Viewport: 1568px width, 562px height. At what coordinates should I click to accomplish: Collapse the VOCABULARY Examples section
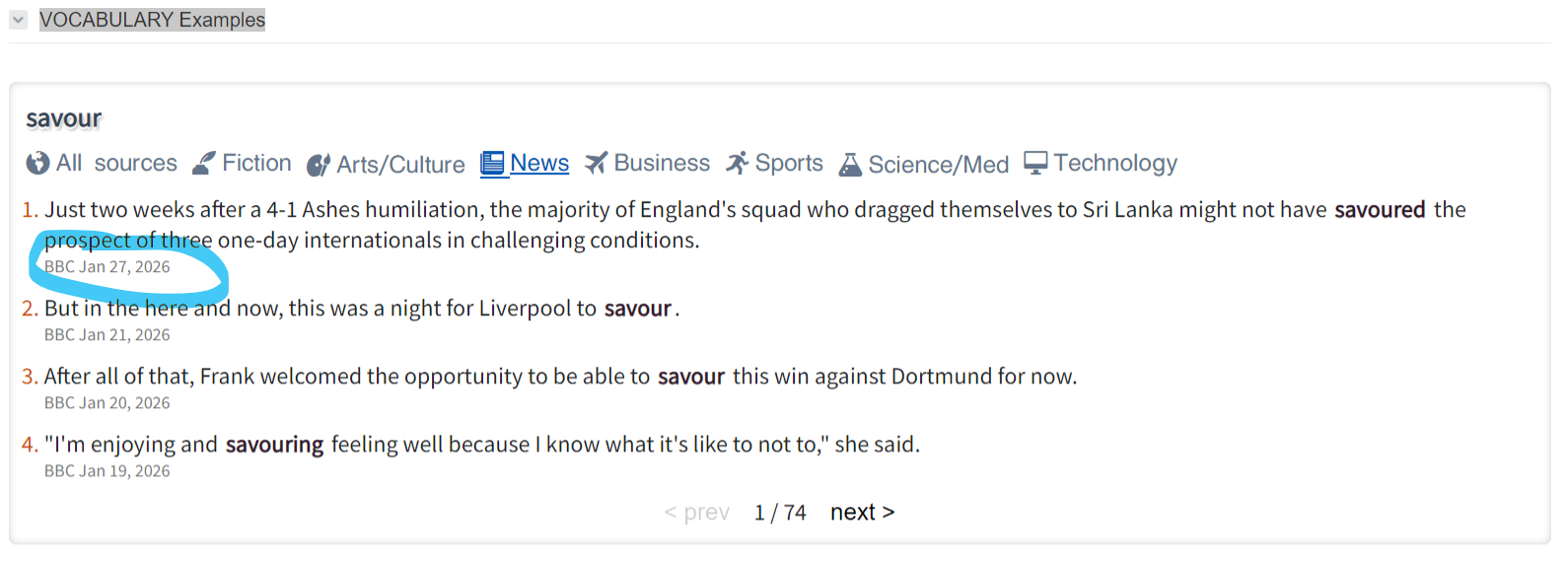coord(19,20)
